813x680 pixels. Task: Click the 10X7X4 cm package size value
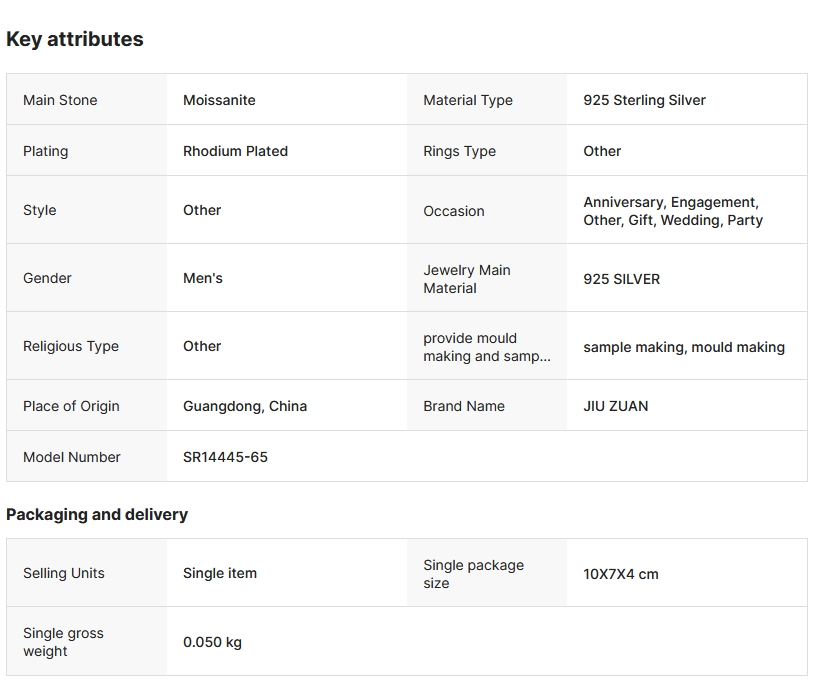(620, 574)
